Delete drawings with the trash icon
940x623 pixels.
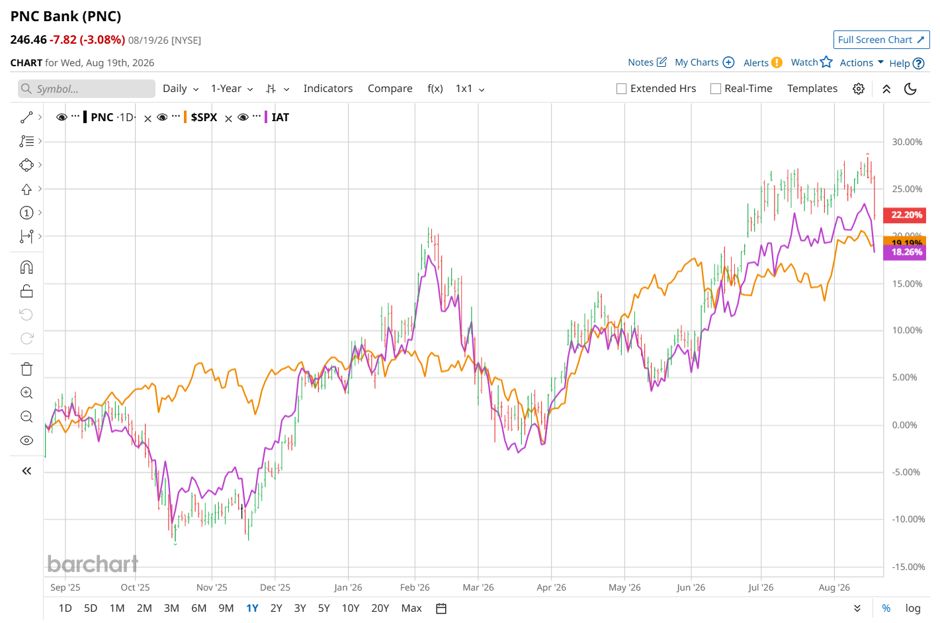point(26,369)
